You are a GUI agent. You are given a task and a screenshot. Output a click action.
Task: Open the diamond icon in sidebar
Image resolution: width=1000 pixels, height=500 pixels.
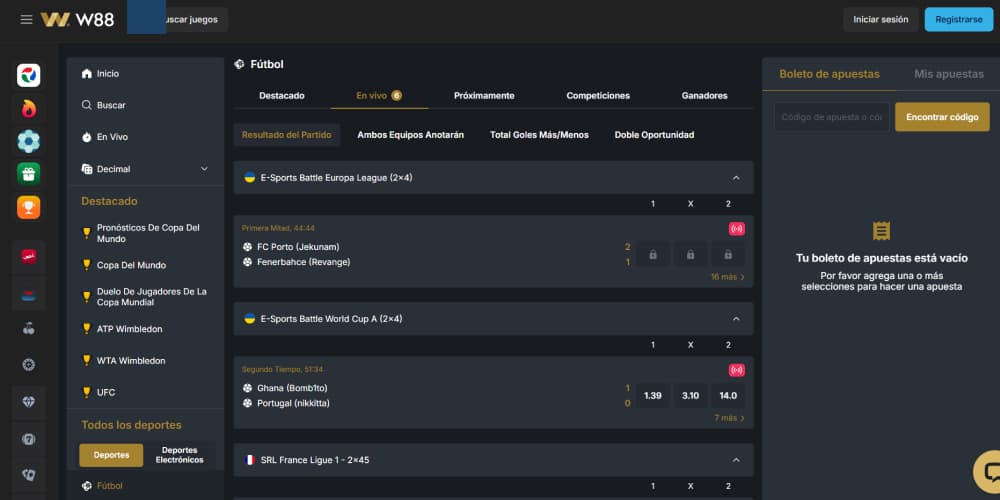pos(29,402)
